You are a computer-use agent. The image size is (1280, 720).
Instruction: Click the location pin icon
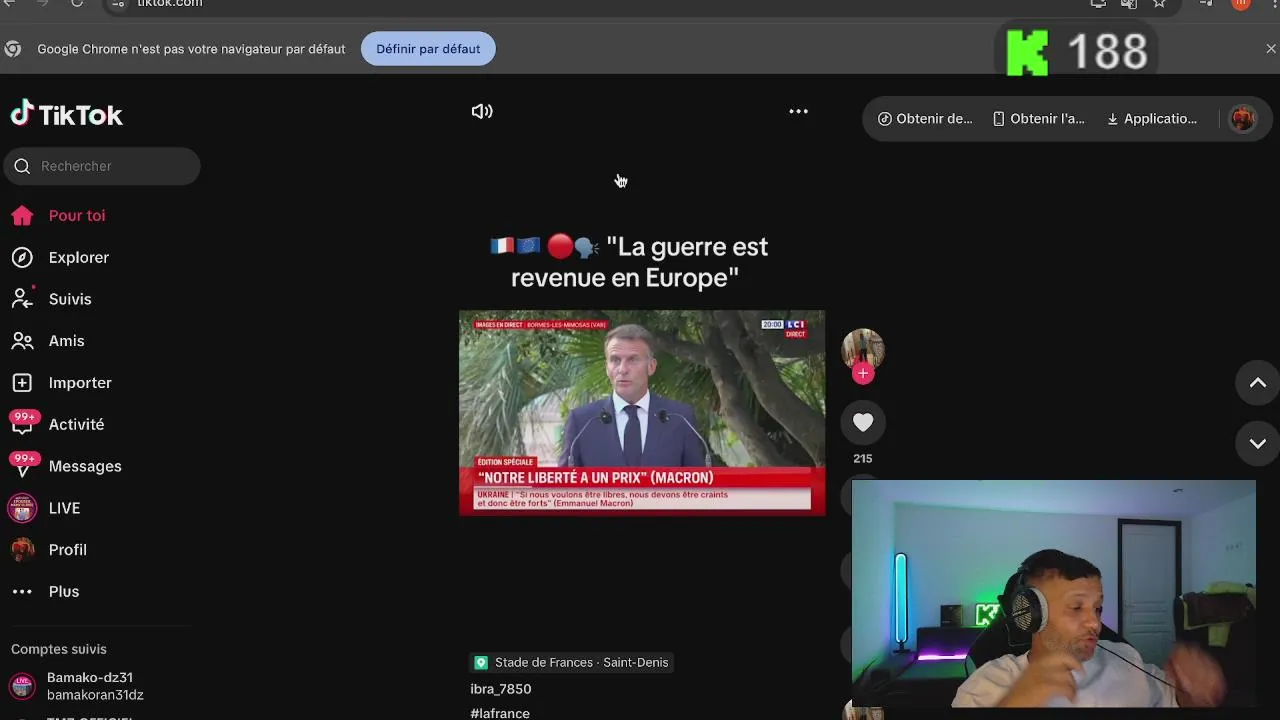[481, 663]
